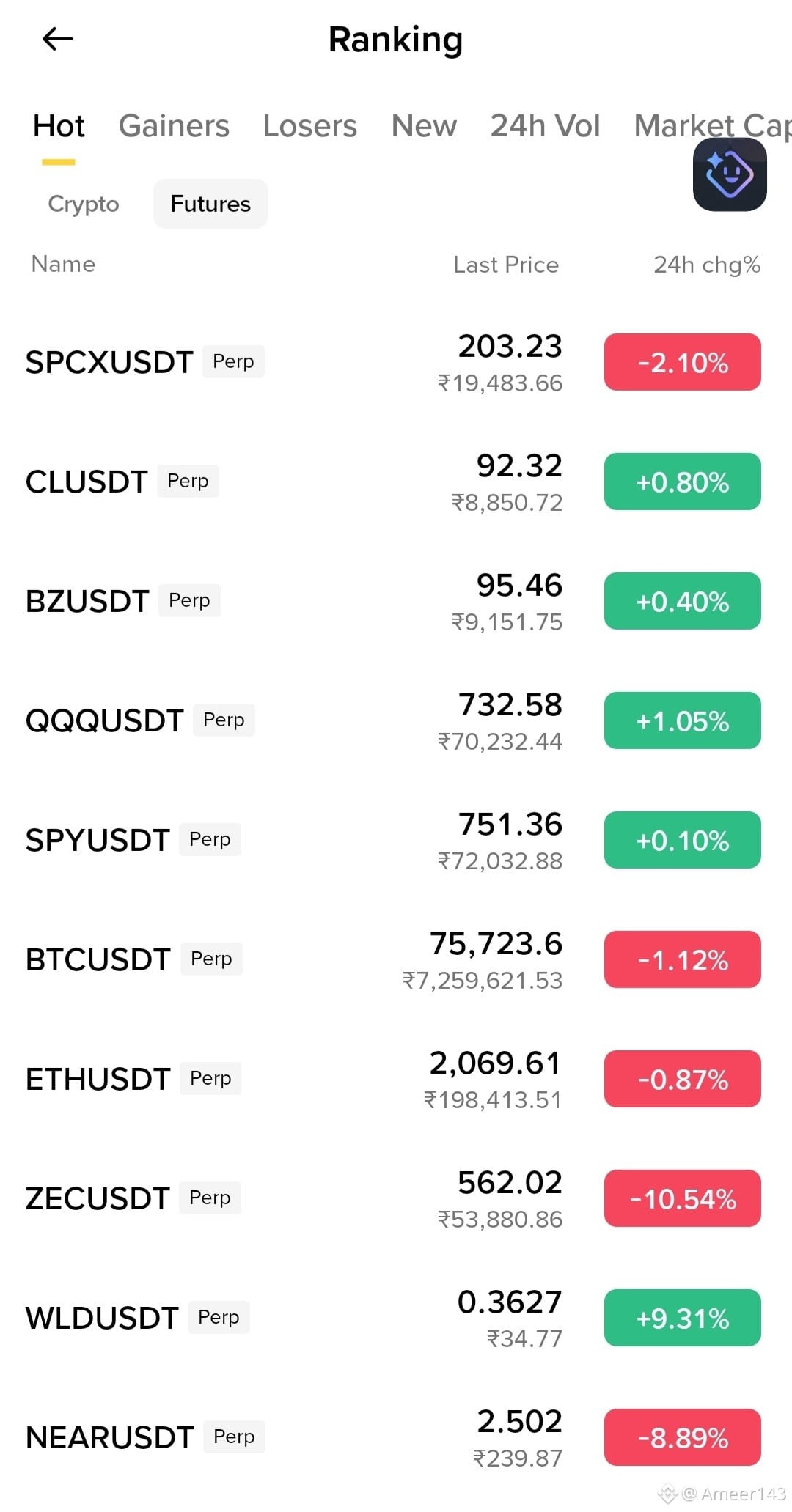Screen dimensions: 792x1512
Task: Click the WLDUSDT +9.31% green badge
Action: coord(683,1318)
